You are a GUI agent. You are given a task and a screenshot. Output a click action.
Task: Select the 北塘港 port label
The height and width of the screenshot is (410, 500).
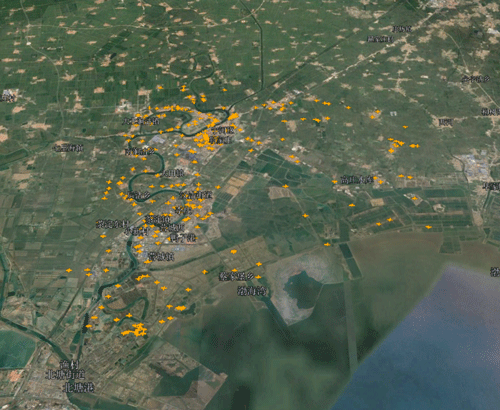click(79, 388)
